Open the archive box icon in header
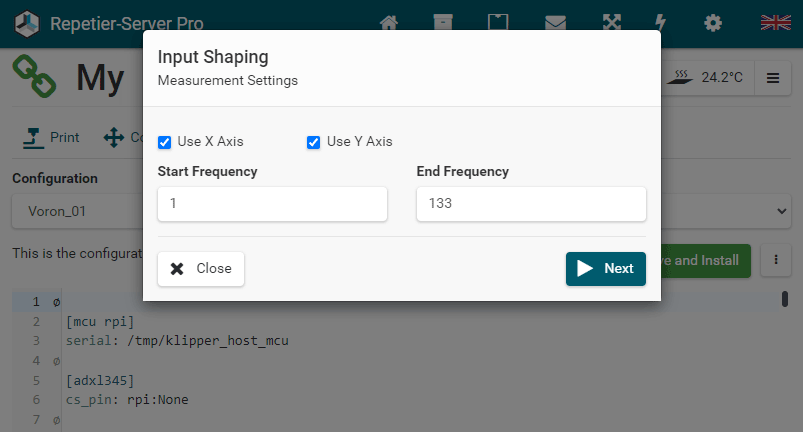Image resolution: width=803 pixels, height=432 pixels. [x=442, y=22]
